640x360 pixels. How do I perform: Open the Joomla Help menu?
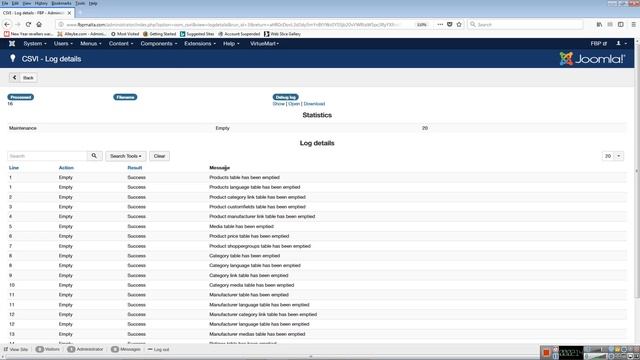tap(231, 43)
